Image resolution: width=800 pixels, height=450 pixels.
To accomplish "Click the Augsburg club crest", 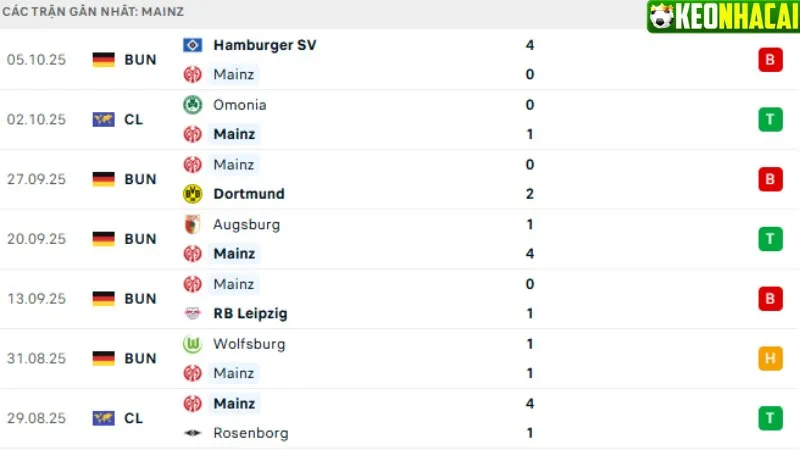I will 193,225.
